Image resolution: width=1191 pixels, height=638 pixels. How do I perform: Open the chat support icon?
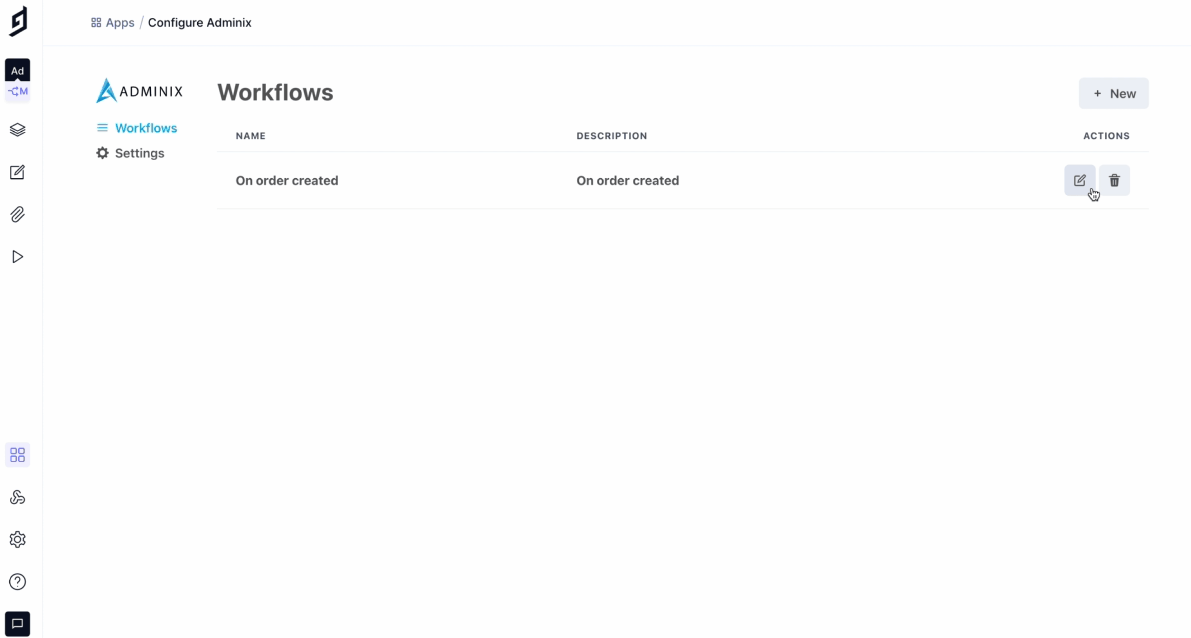[x=17, y=623]
